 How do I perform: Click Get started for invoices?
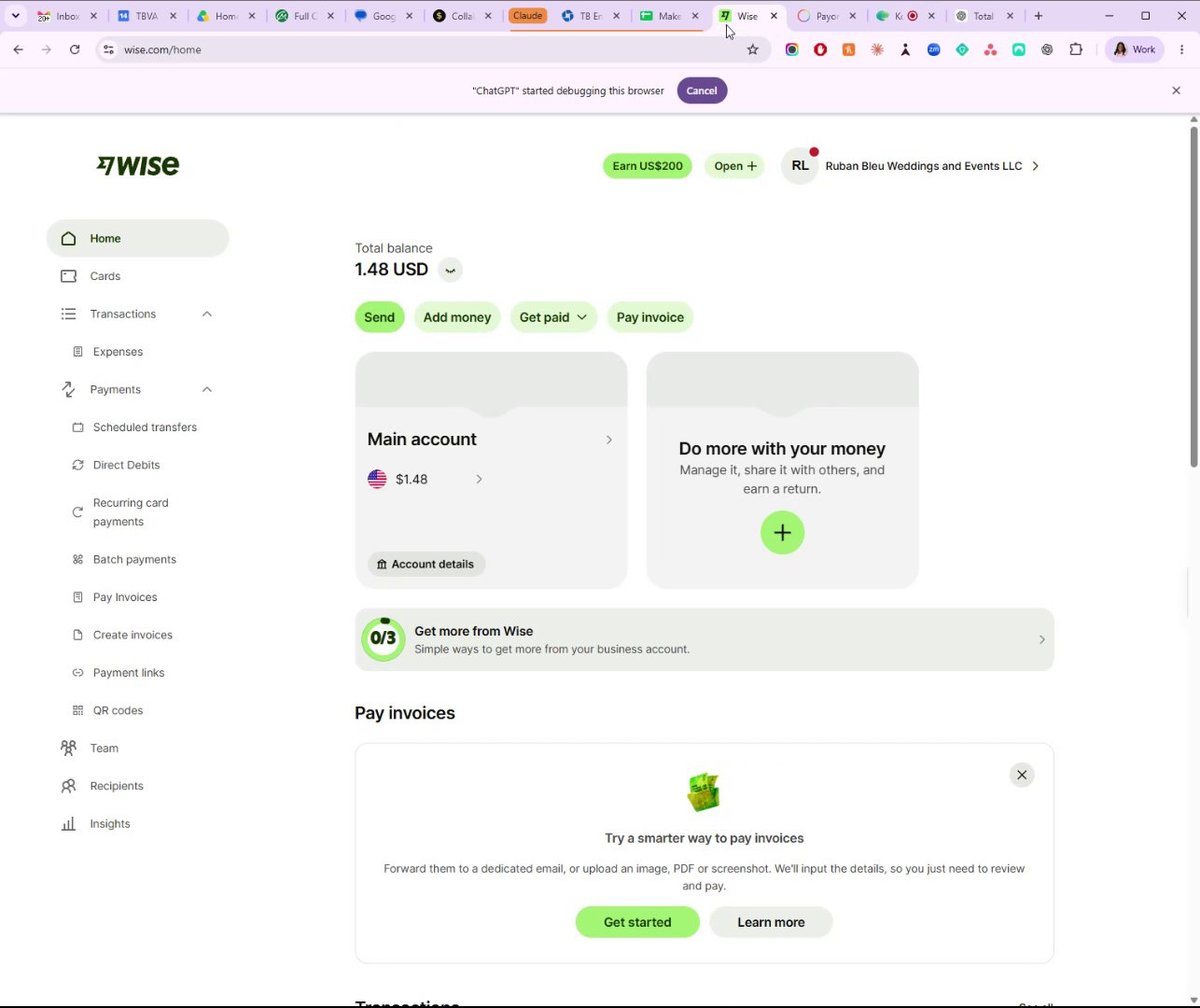pyautogui.click(x=637, y=922)
